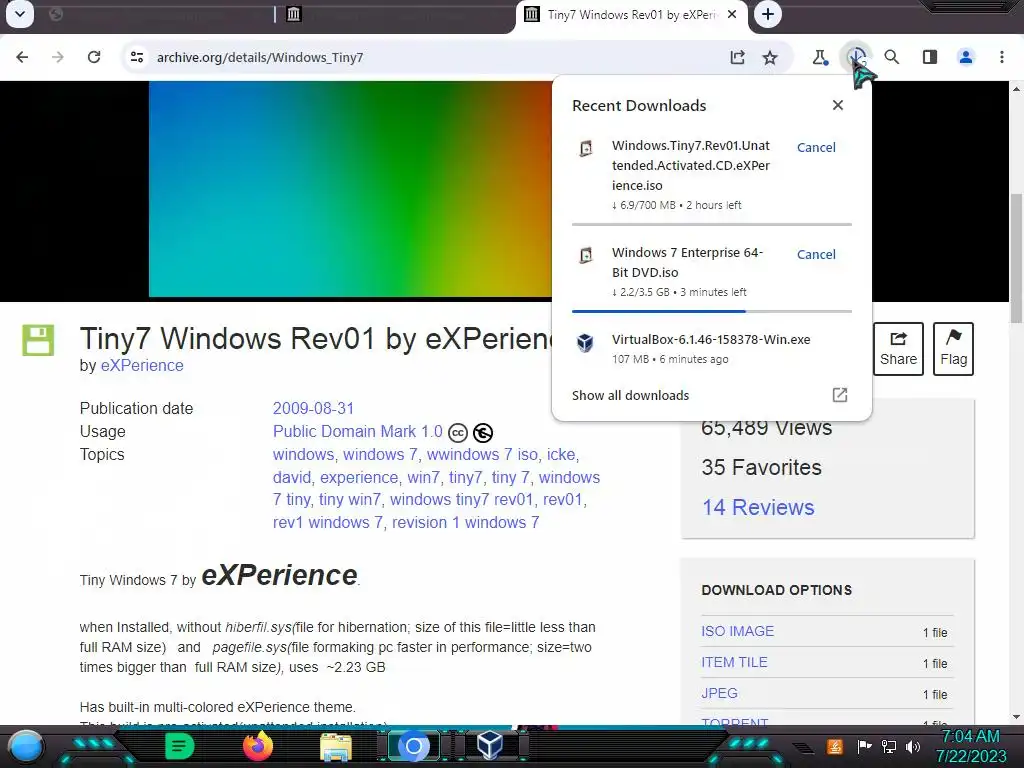Click the 'rev1 windows 7' topic link
1024x768 pixels.
(x=328, y=523)
